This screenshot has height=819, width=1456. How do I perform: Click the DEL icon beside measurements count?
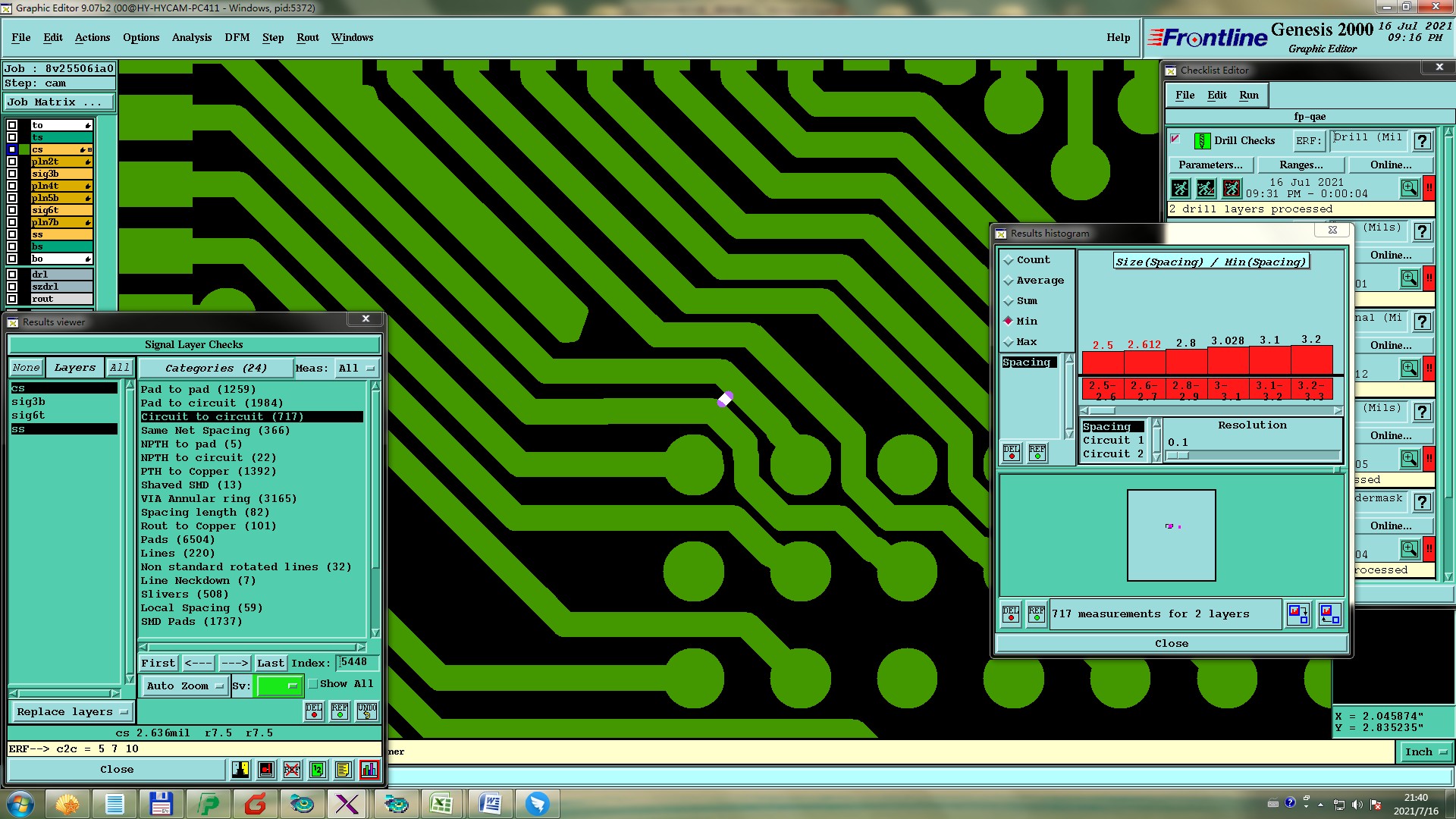[1011, 614]
